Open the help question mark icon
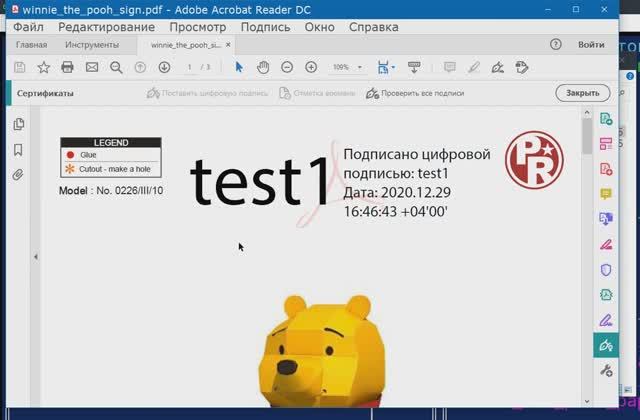Image resolution: width=640 pixels, height=420 pixels. 556,44
